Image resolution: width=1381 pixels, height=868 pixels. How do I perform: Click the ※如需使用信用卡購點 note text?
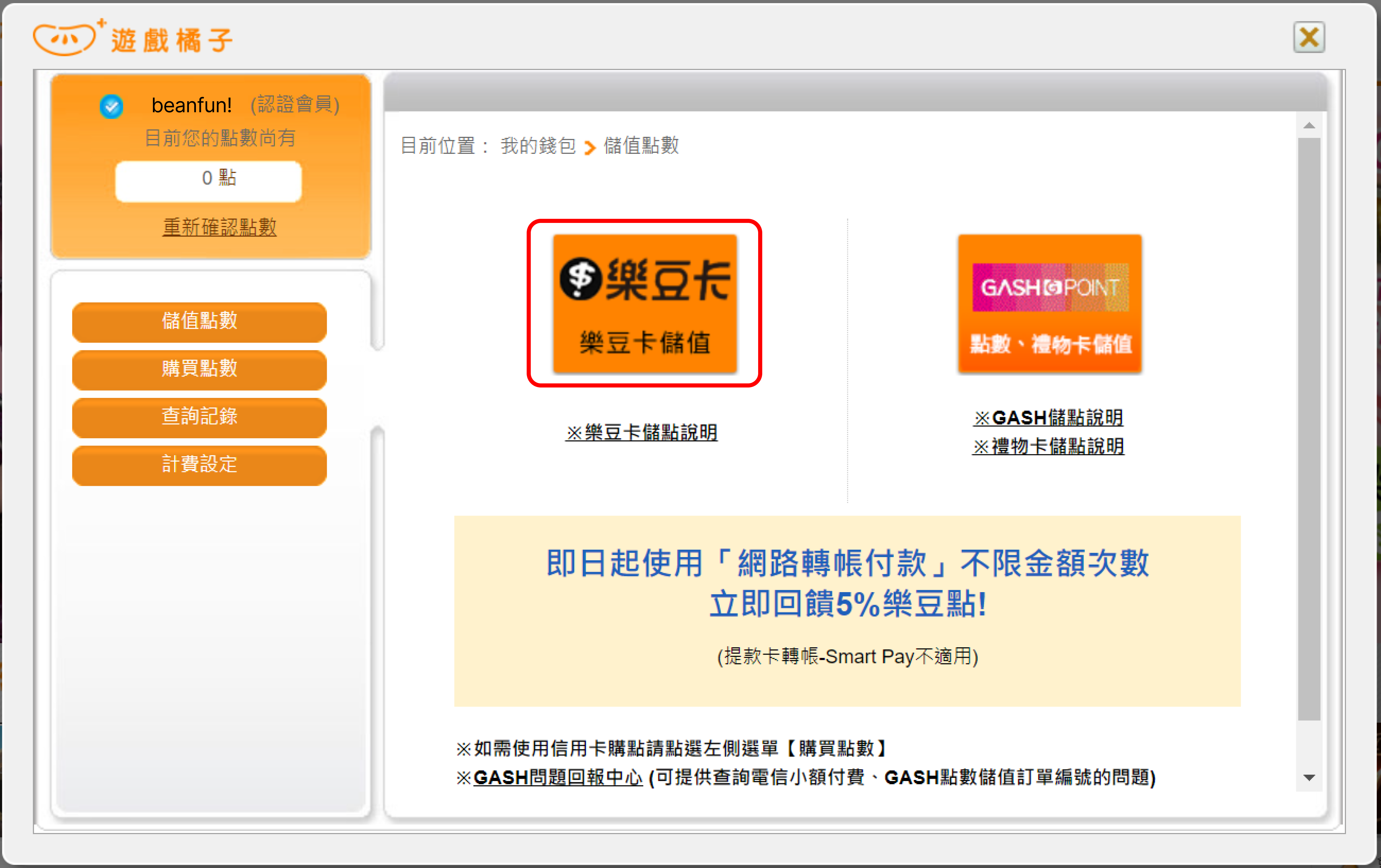point(671,748)
